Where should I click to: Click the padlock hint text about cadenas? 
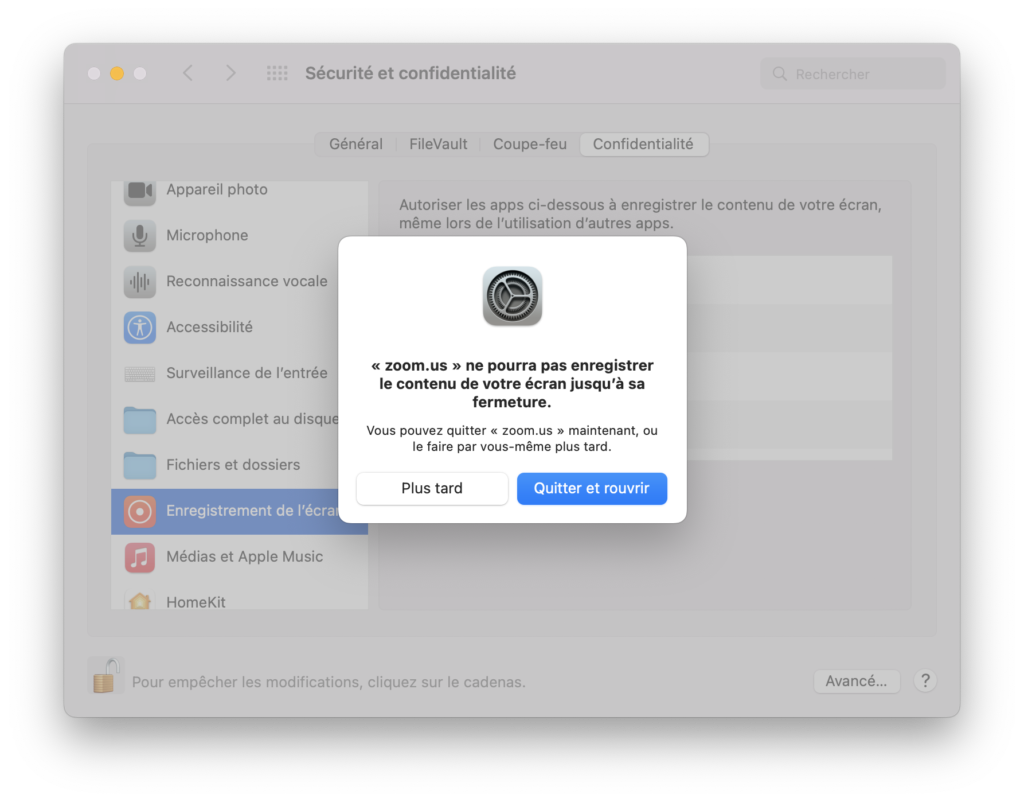[x=328, y=682]
